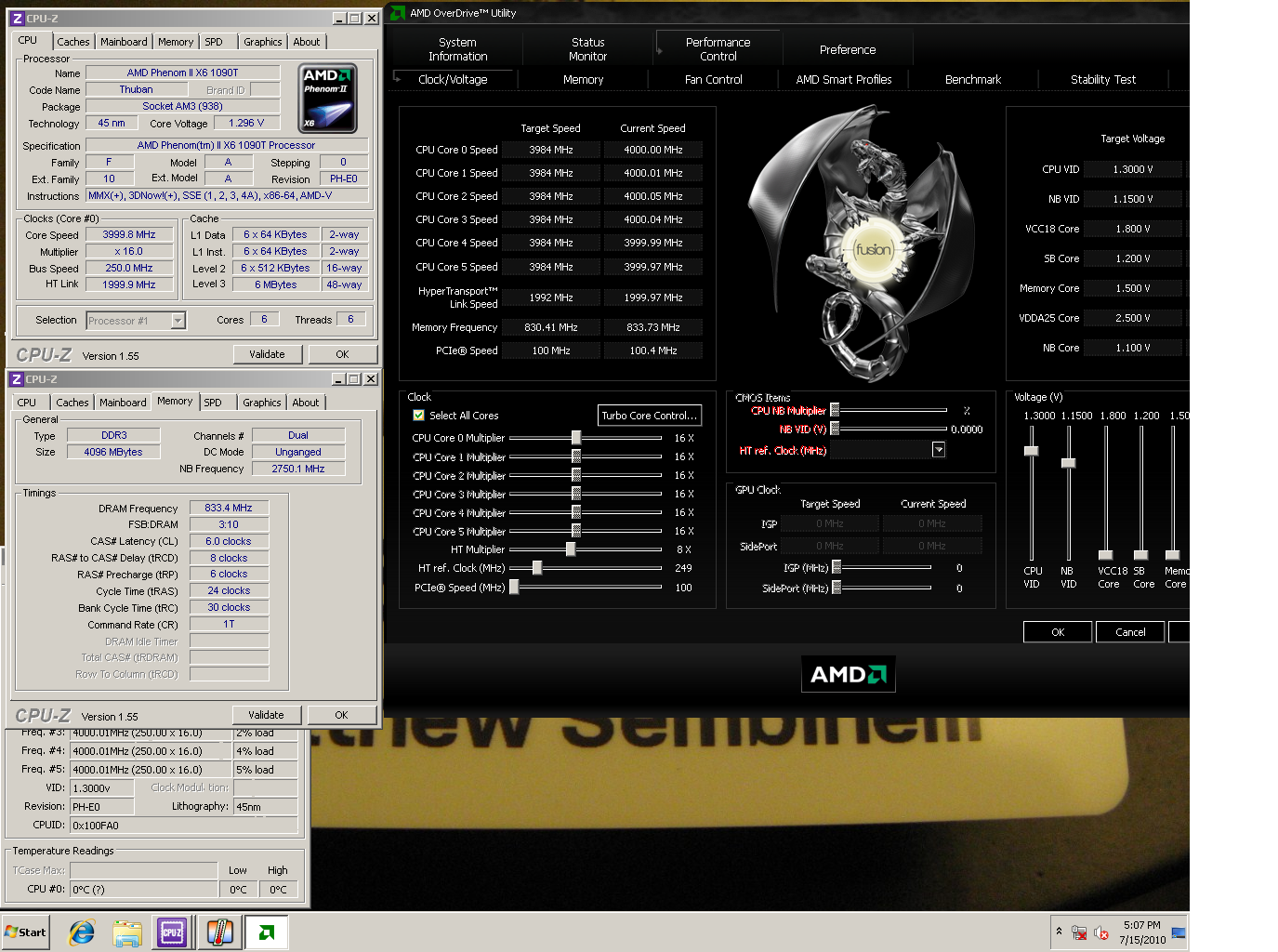This screenshot has height=952, width=1278.
Task: Click the Core Speed 3999.8 MHz value
Action: coord(129,235)
